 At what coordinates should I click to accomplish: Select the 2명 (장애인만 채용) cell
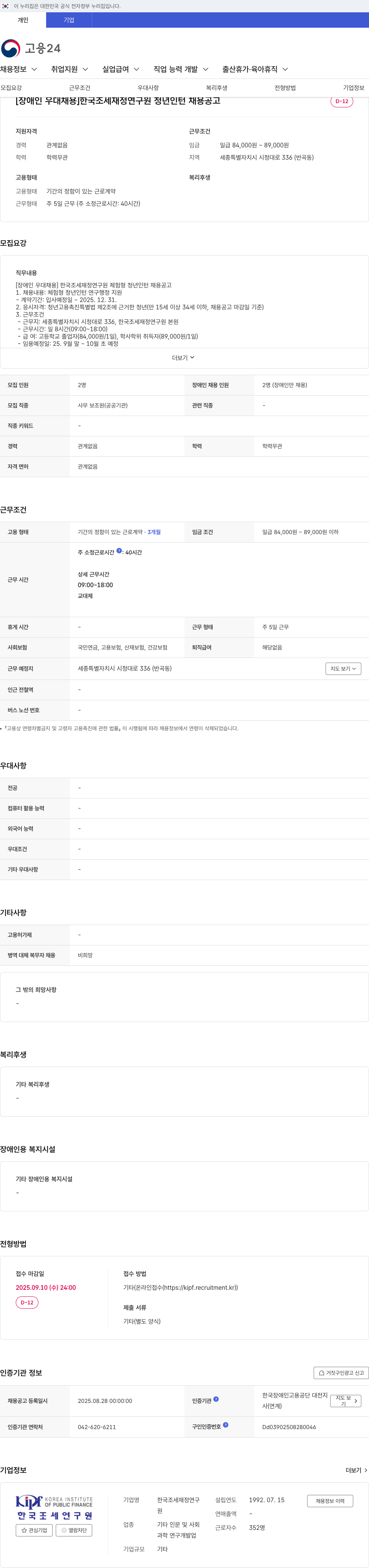[x=284, y=385]
